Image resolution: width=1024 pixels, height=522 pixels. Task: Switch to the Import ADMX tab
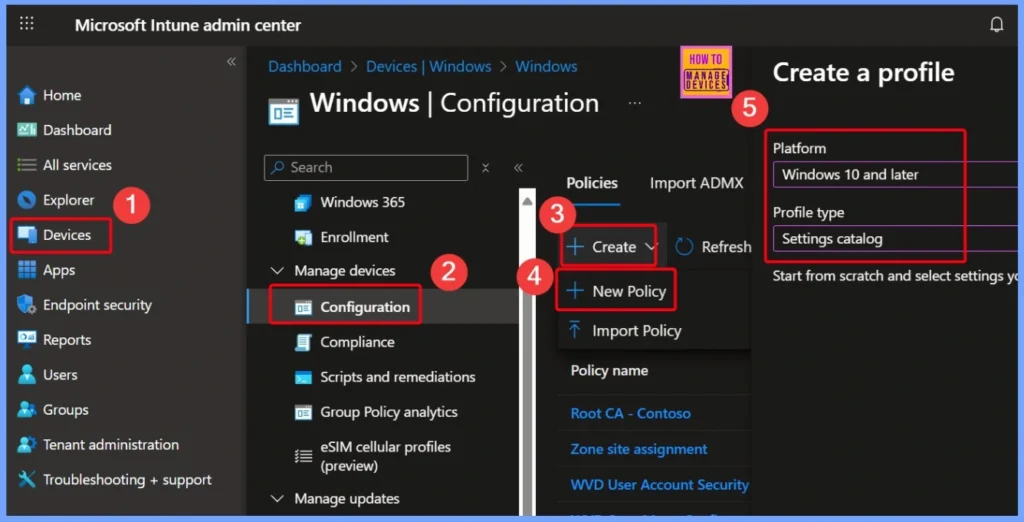[x=696, y=183]
